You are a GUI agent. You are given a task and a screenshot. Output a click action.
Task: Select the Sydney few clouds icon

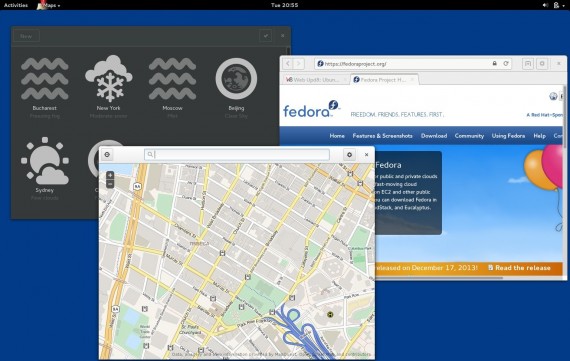click(x=45, y=160)
